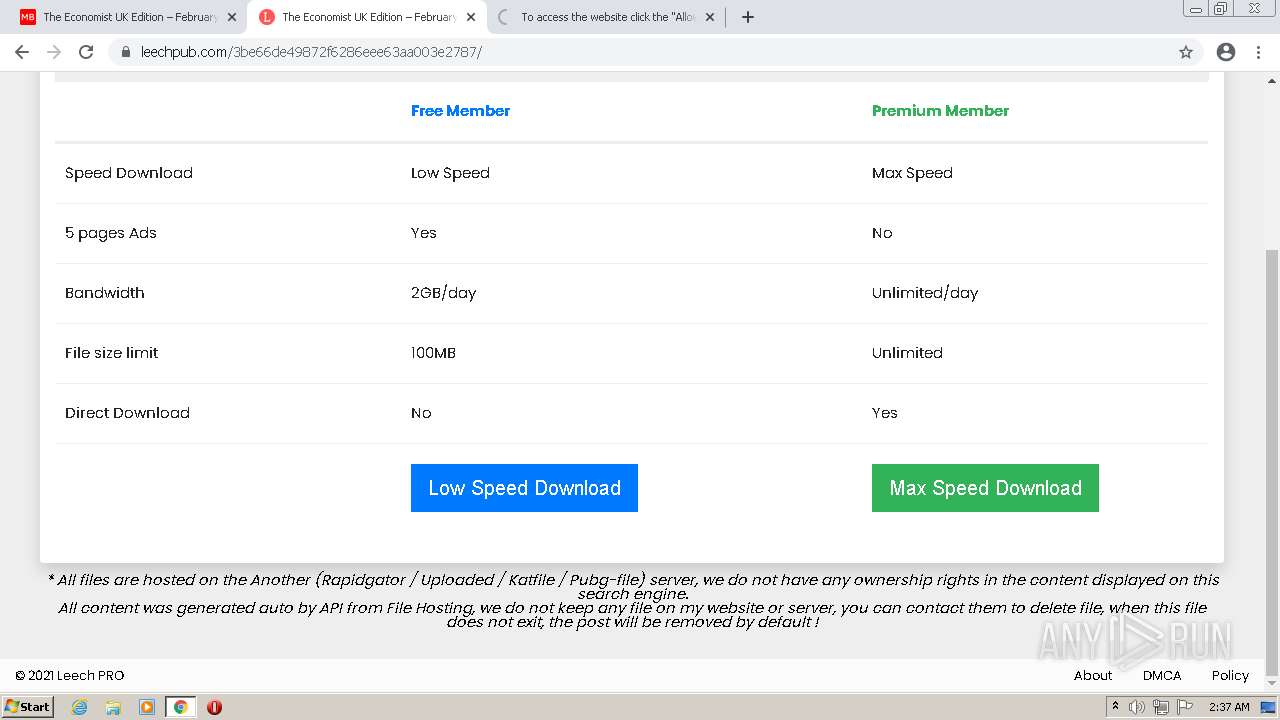Click the Free Member column heading
Viewport: 1280px width, 720px height.
460,111
